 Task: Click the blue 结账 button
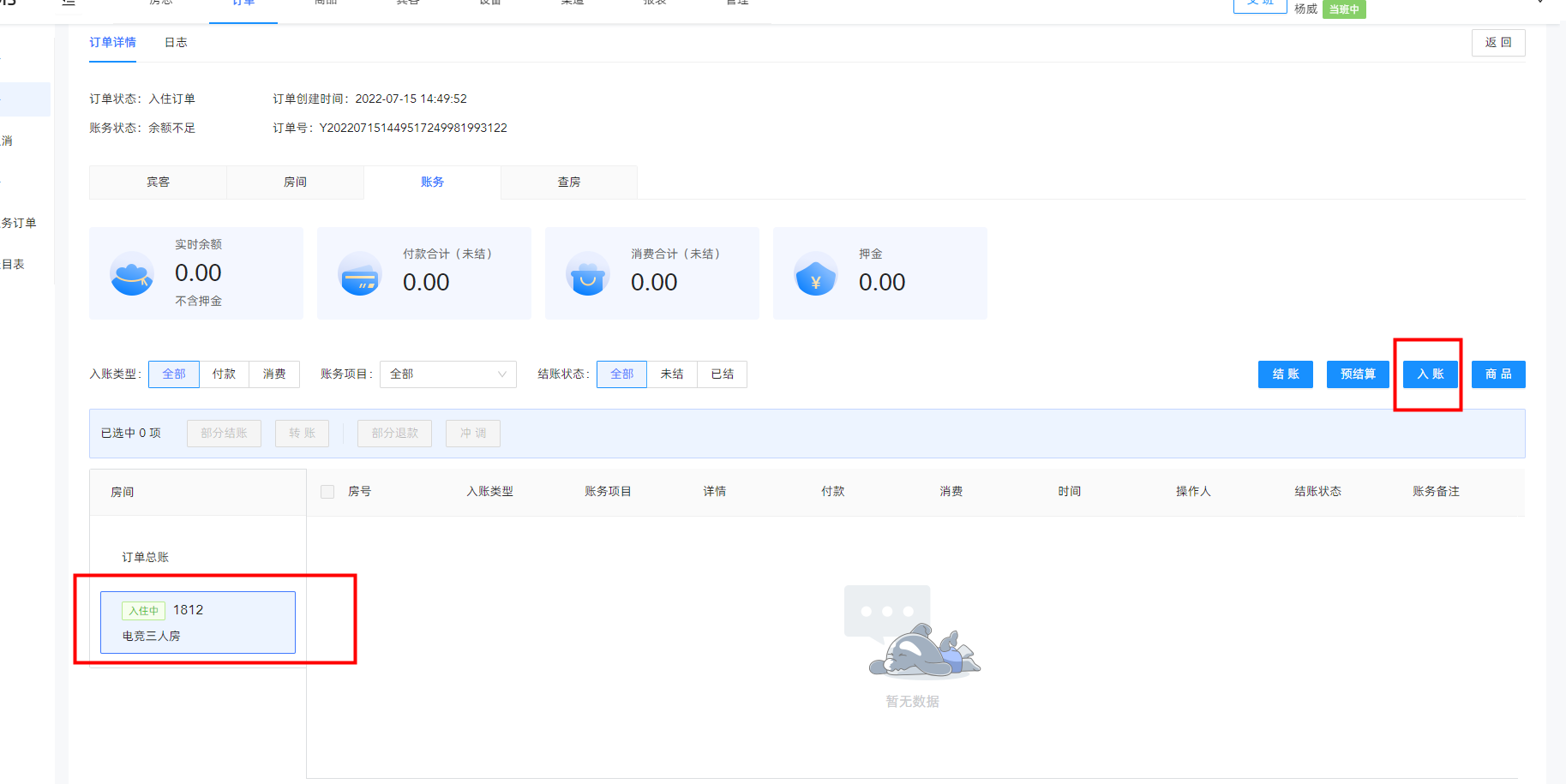(x=1286, y=374)
